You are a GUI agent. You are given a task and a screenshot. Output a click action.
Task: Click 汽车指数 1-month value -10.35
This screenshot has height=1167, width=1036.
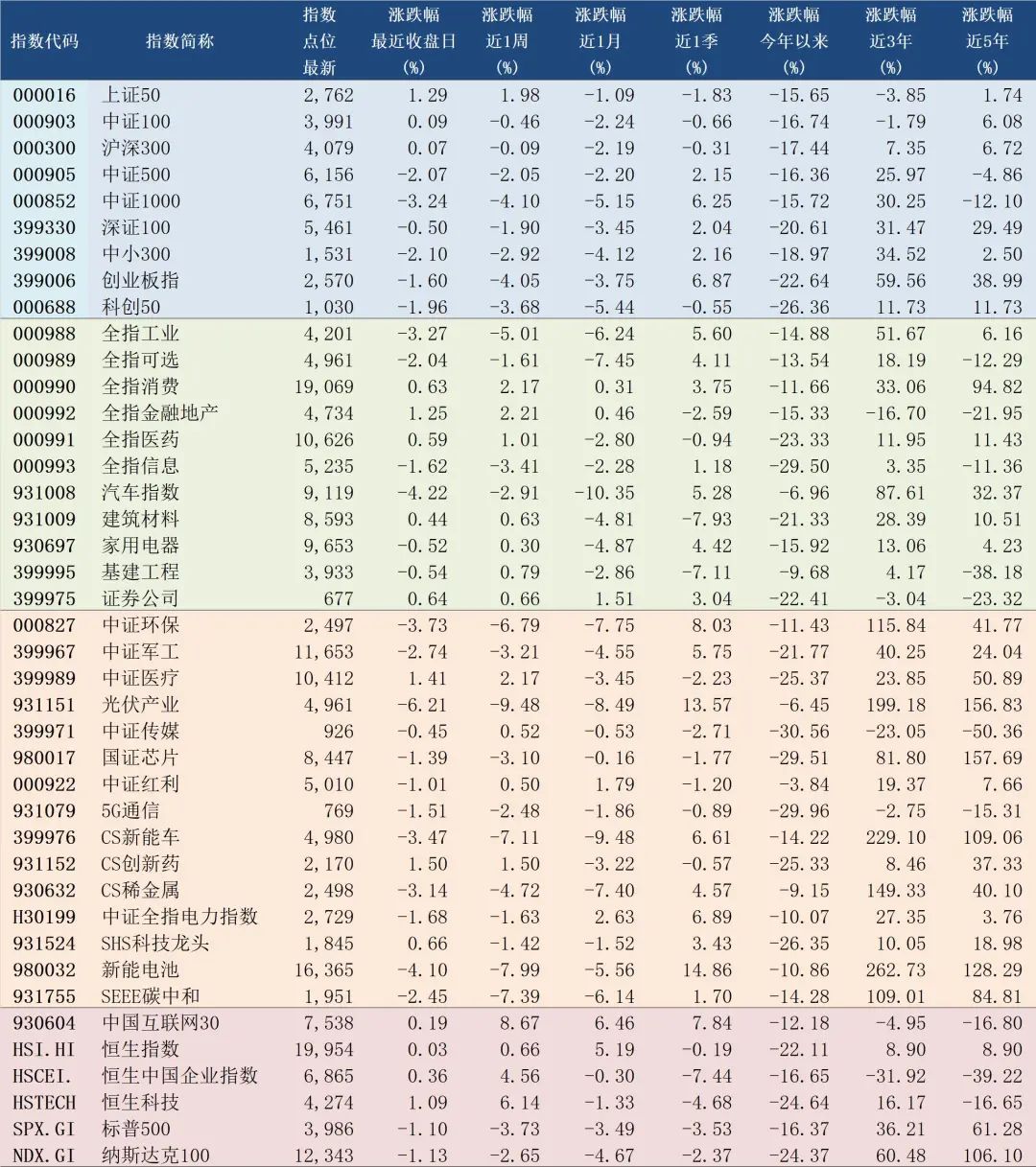[x=604, y=493]
